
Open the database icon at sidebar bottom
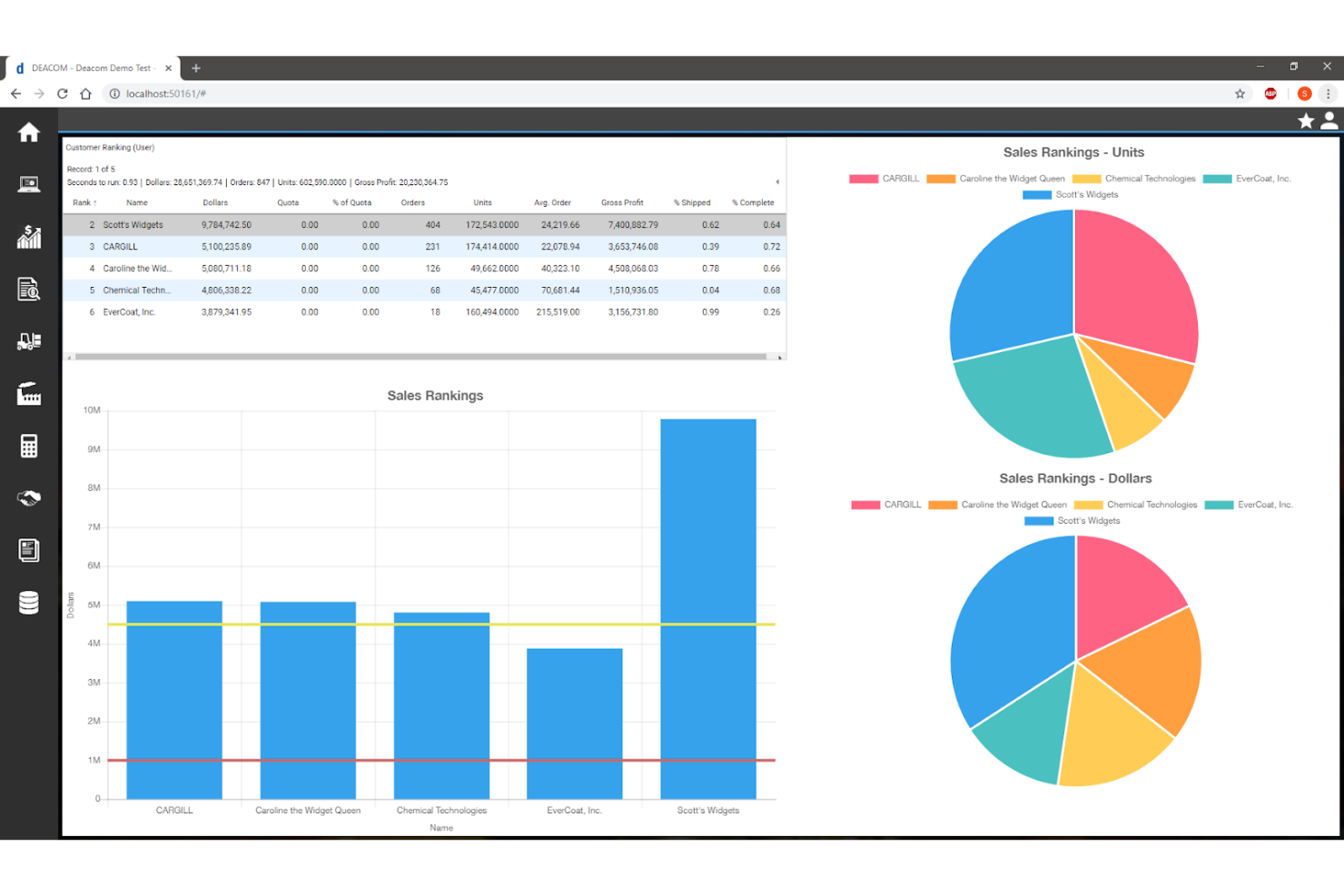pyautogui.click(x=28, y=601)
